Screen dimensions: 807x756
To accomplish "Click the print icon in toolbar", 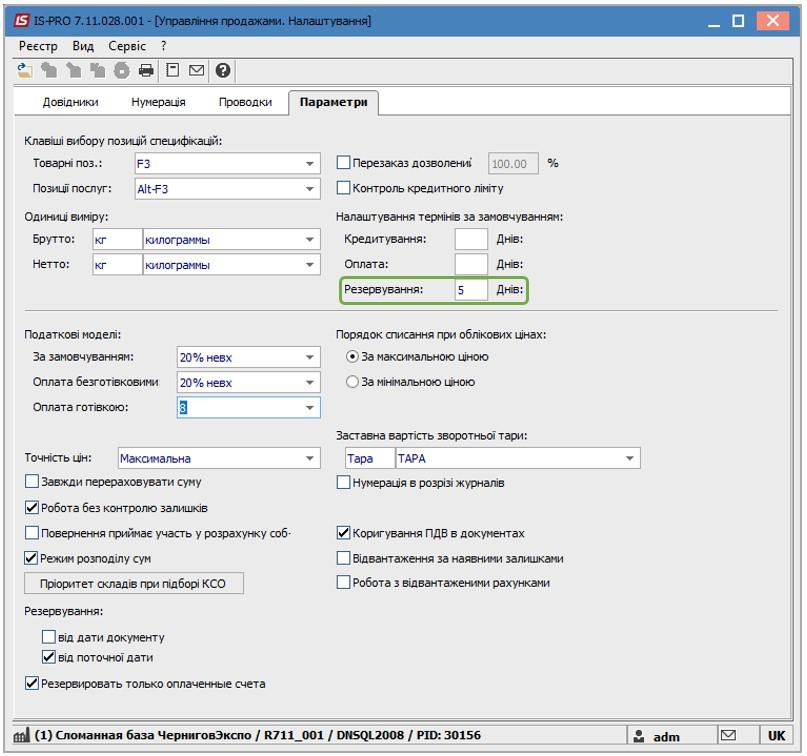I will coord(146,70).
